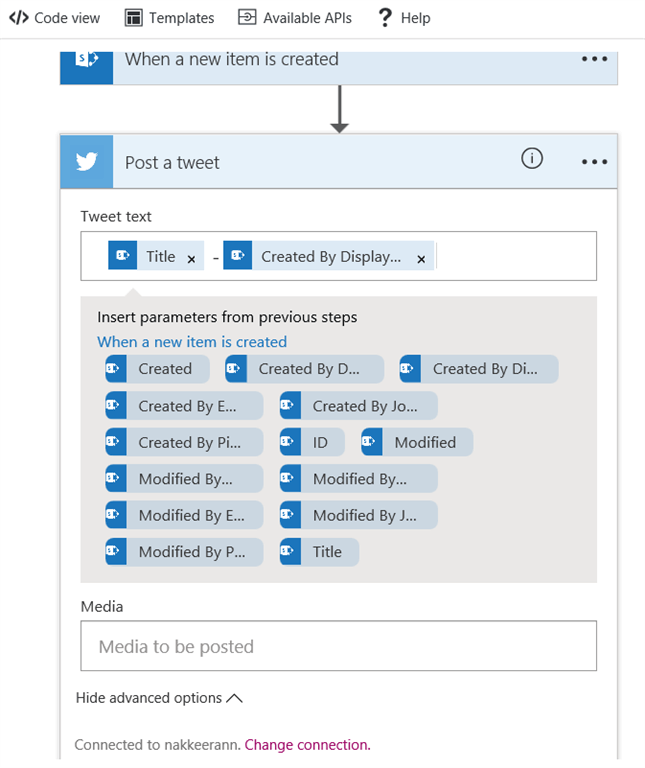Remove Created By Display token
645x768 pixels.
tap(421, 258)
